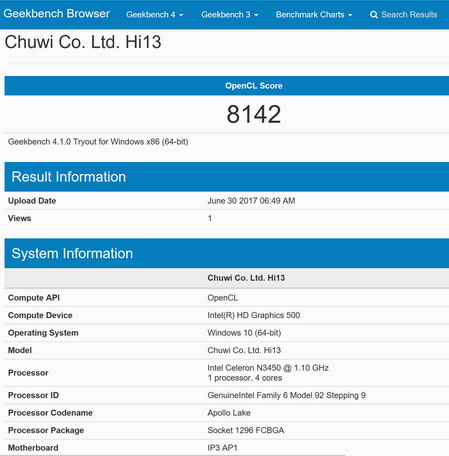
Task: Click the Processor Codename label
Action: [50, 413]
